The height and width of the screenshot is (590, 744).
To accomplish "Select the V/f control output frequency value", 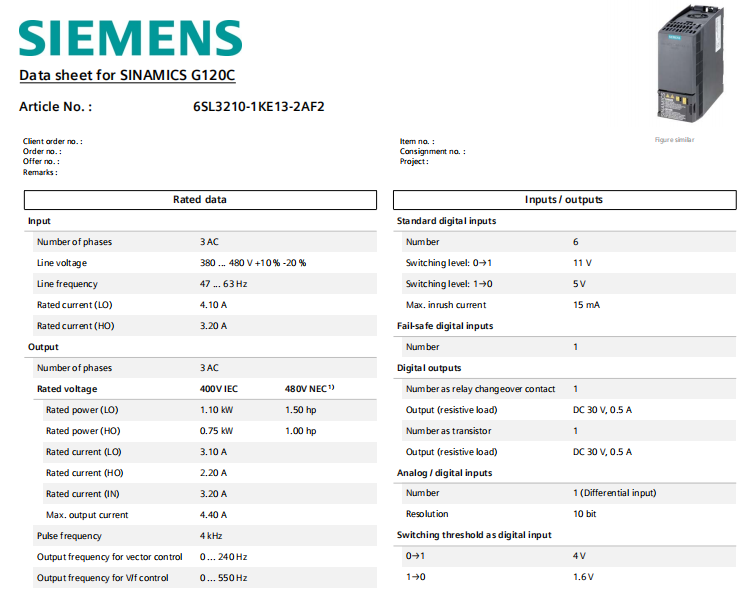I will pyautogui.click(x=224, y=578).
